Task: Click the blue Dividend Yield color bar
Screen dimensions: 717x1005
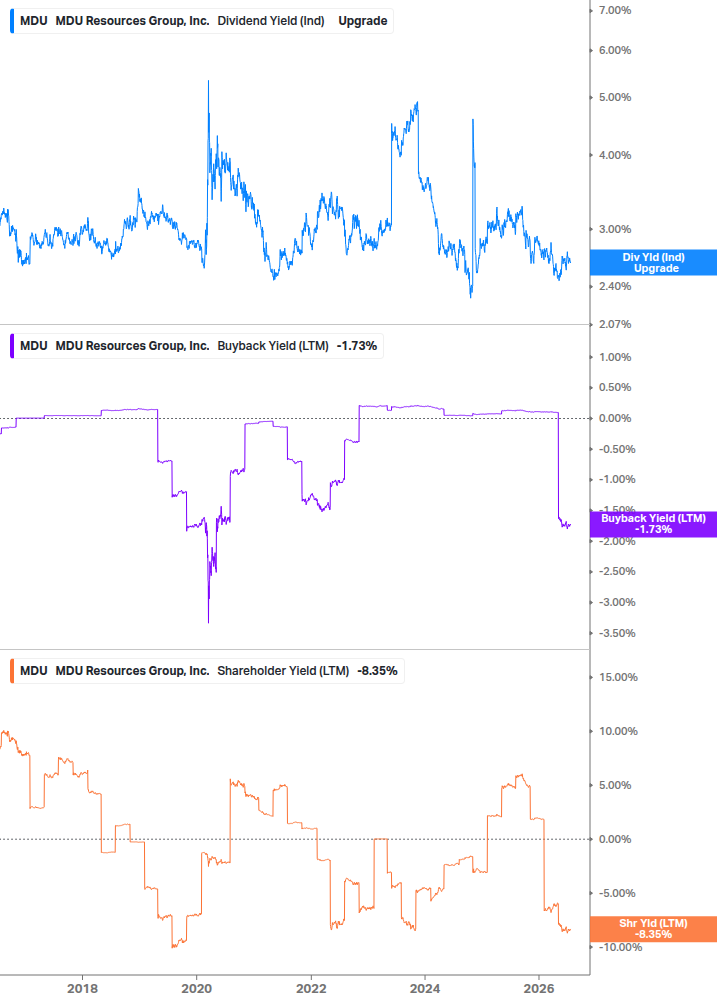Action: [x=12, y=21]
